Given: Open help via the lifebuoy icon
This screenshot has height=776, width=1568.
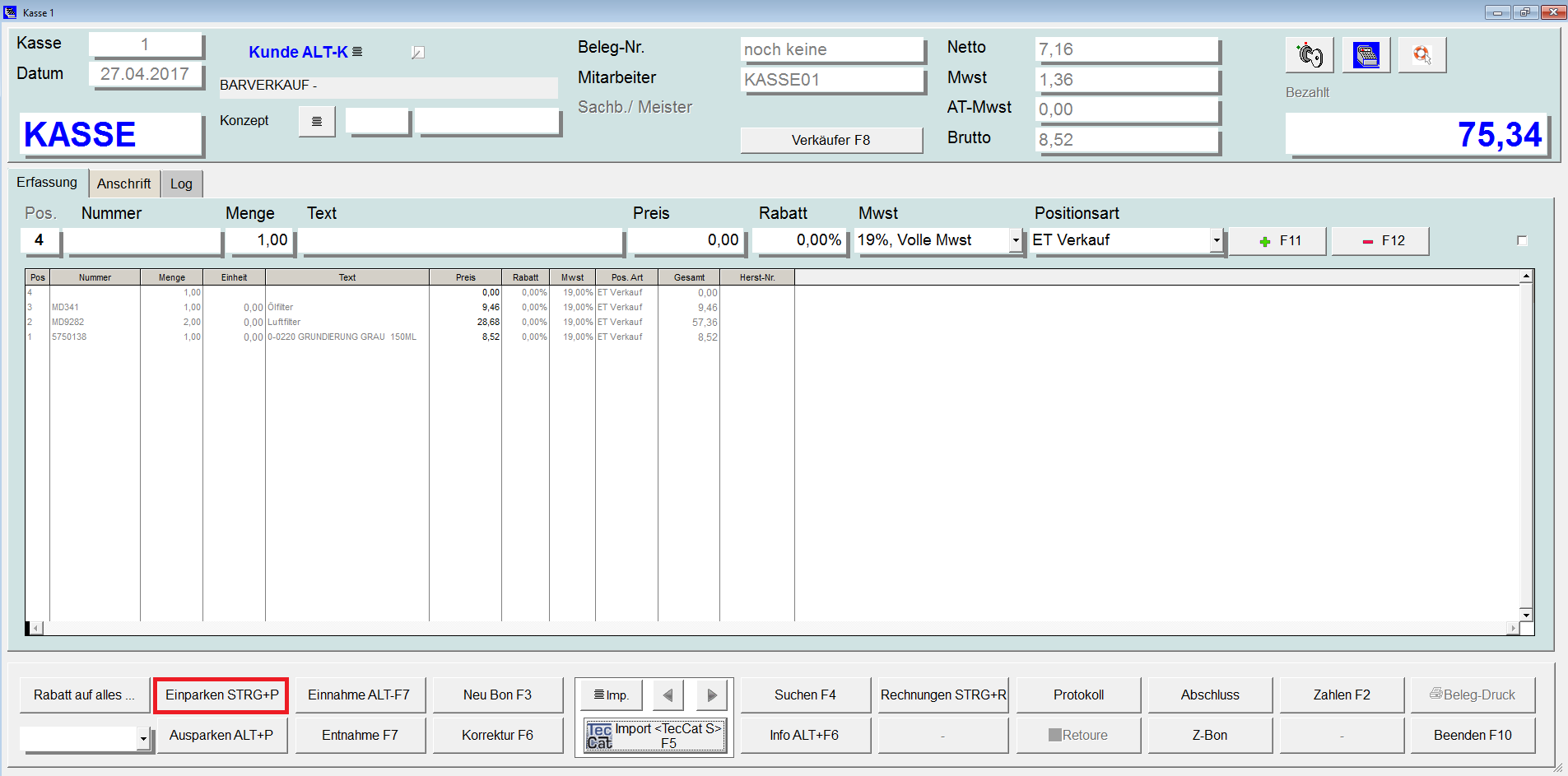Looking at the screenshot, I should (1421, 55).
